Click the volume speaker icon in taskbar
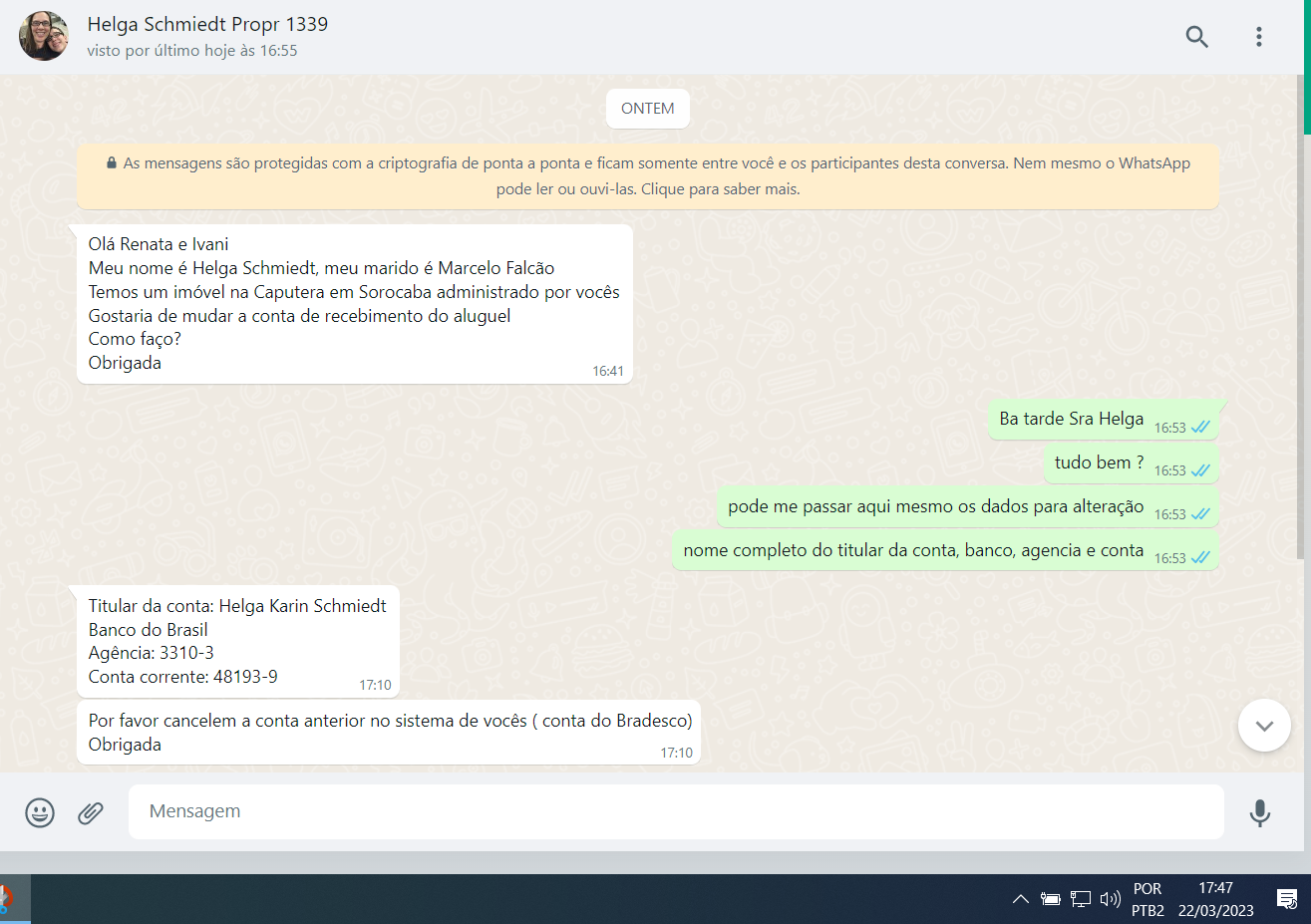 [x=1110, y=899]
